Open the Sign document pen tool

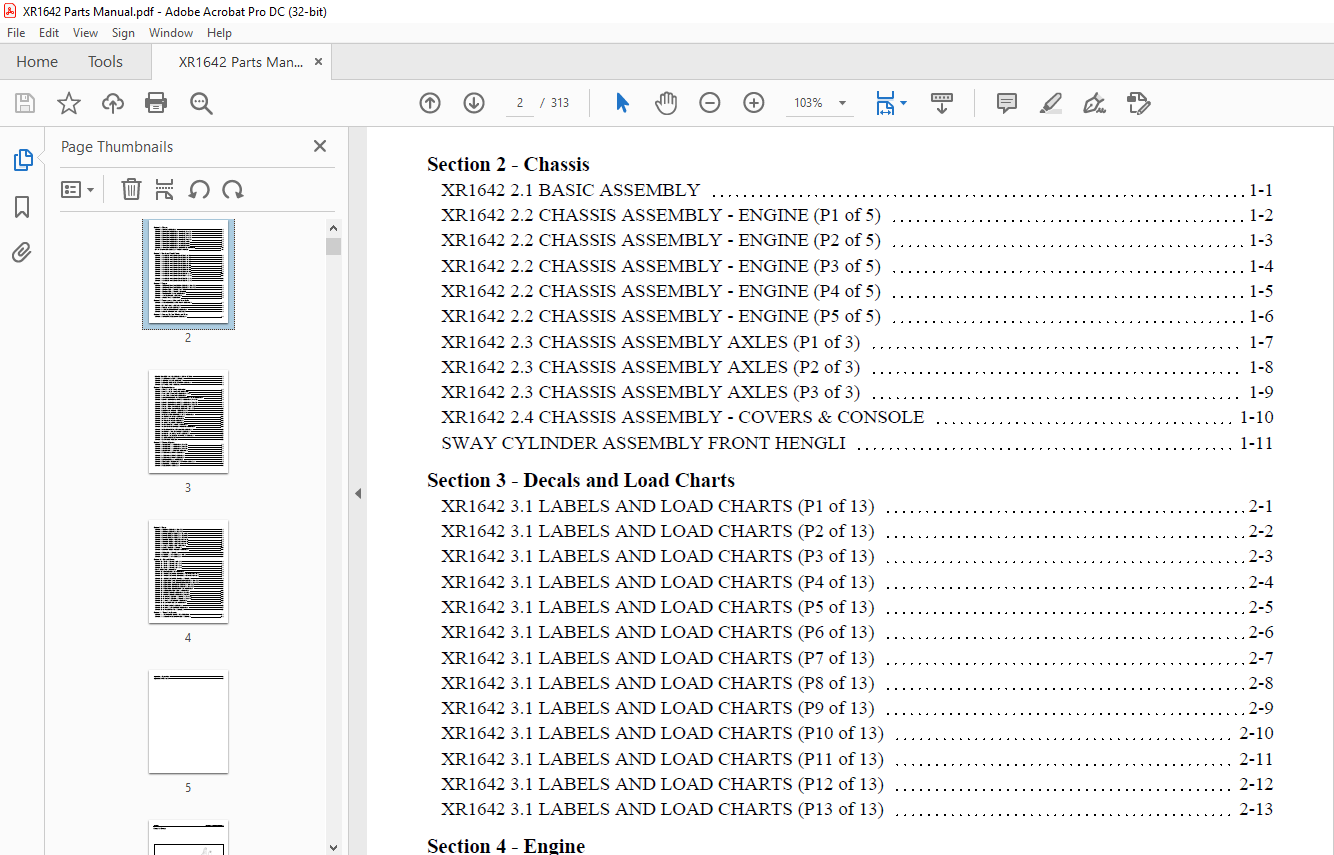point(1094,103)
